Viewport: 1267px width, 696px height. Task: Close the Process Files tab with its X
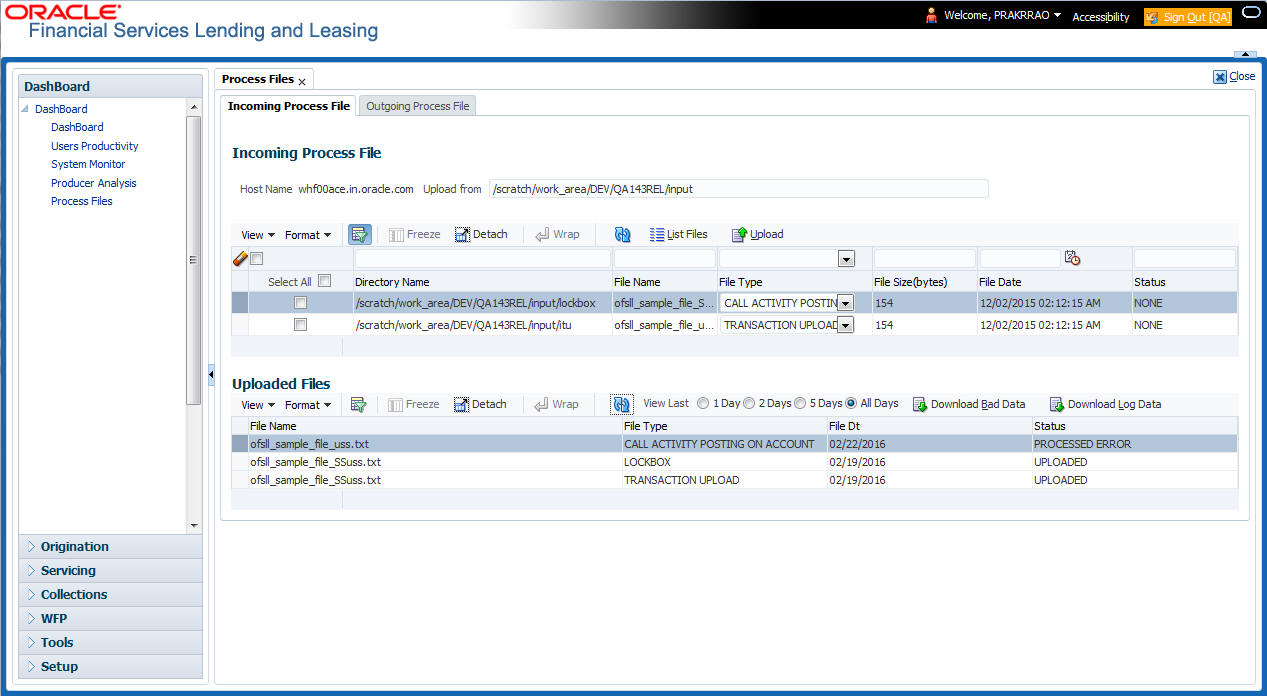[302, 81]
